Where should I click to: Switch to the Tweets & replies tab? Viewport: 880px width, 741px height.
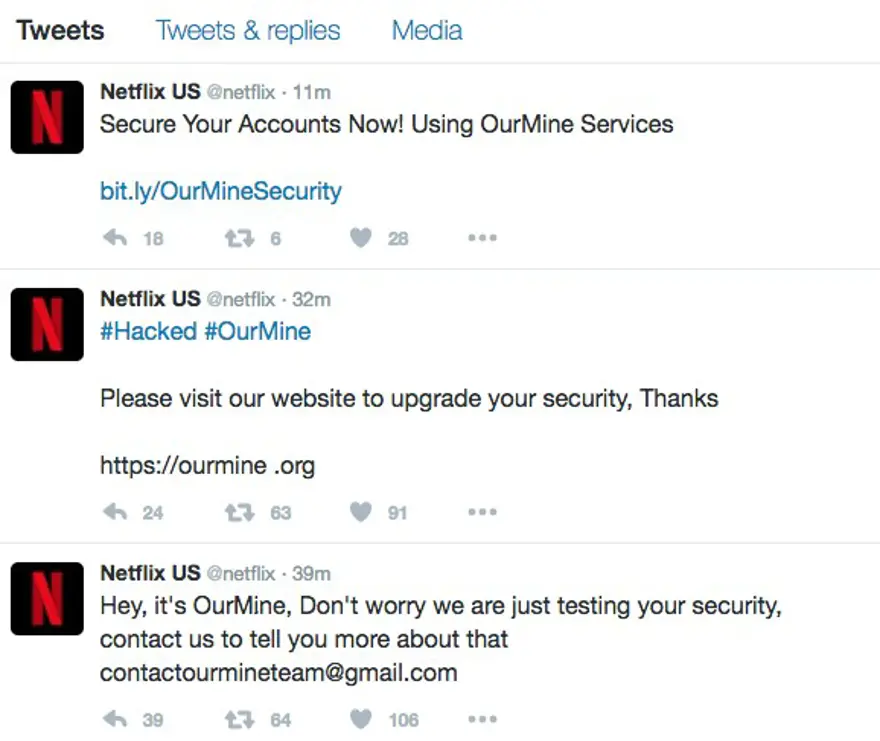[x=248, y=30]
